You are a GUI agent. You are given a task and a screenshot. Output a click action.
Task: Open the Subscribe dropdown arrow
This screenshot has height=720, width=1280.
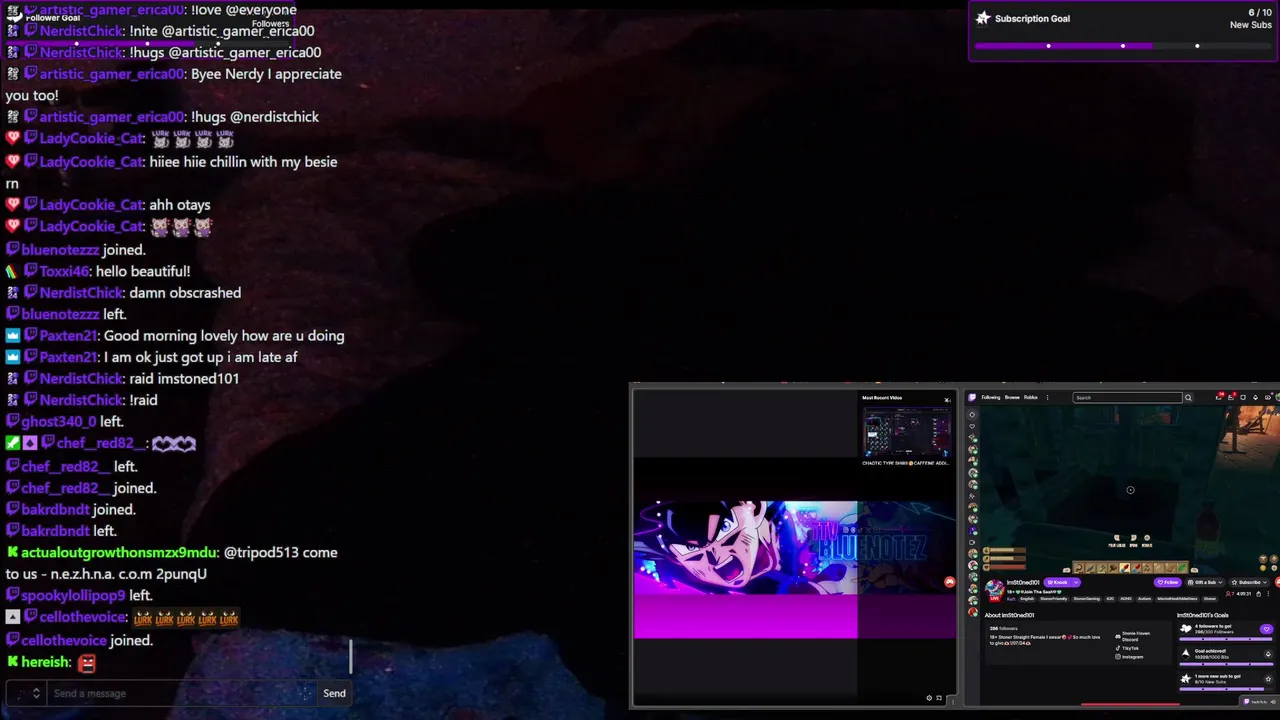pyautogui.click(x=1265, y=582)
